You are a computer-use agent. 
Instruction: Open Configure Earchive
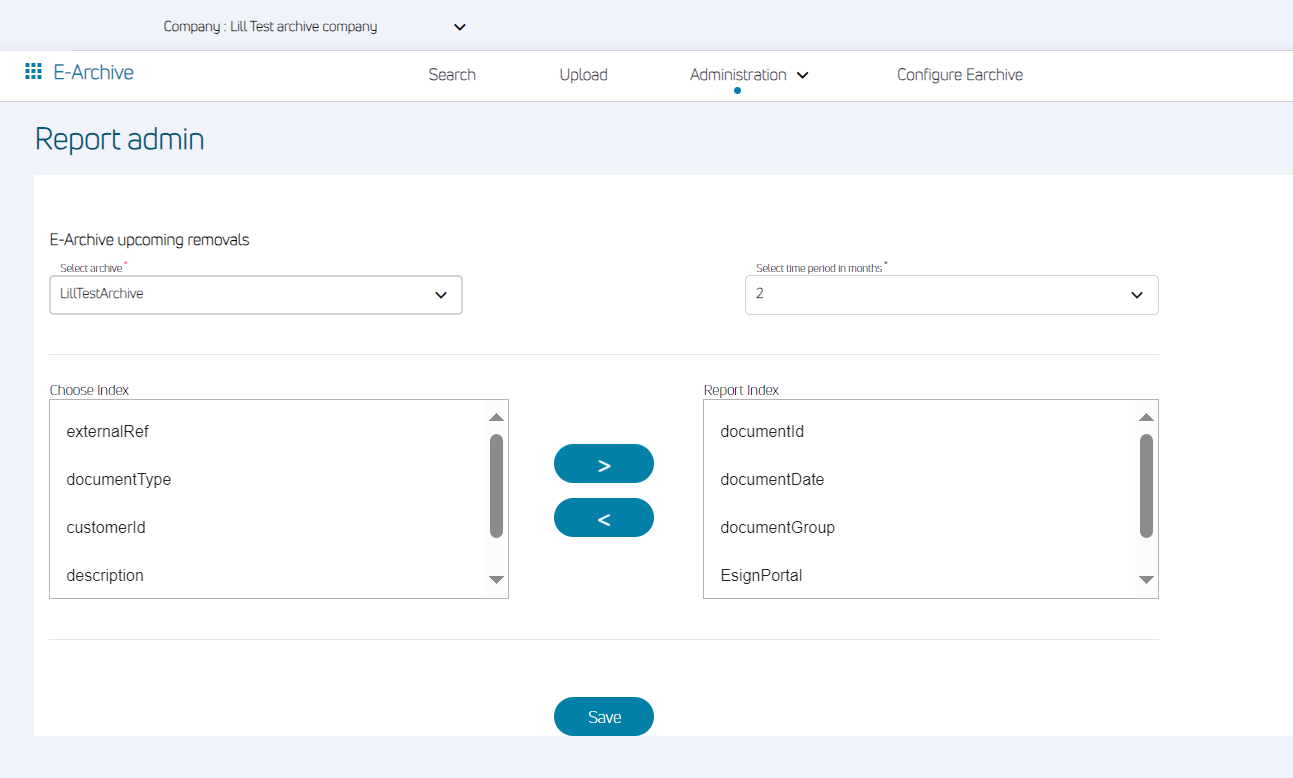coord(959,75)
